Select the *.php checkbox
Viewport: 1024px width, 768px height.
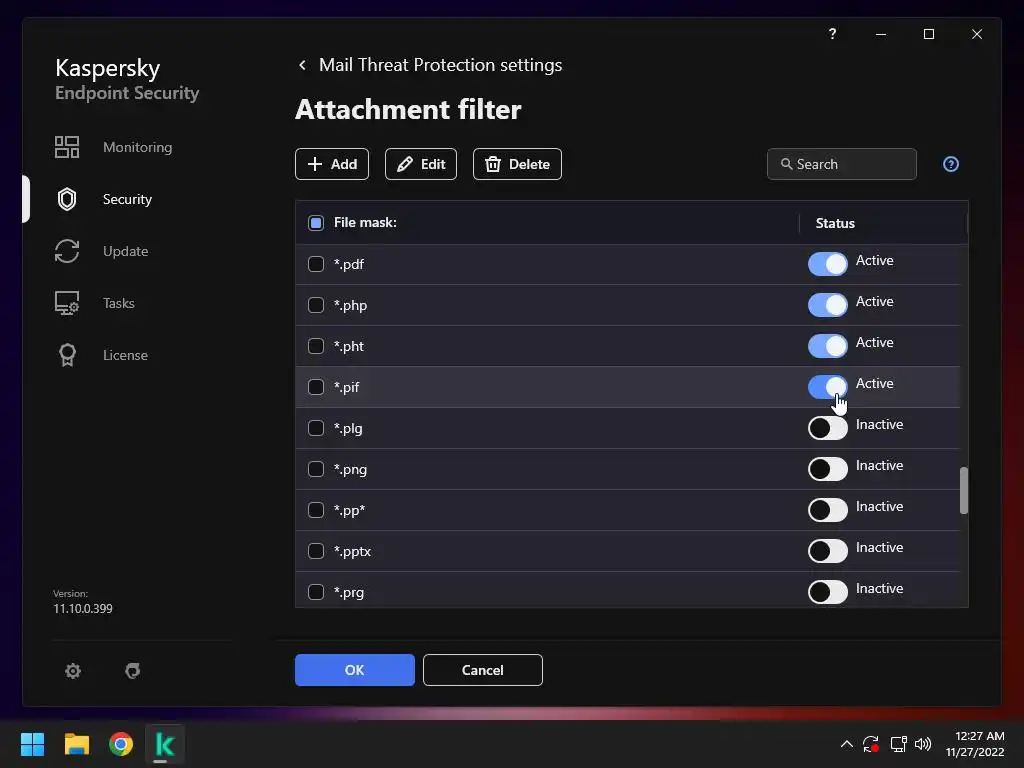(x=315, y=305)
